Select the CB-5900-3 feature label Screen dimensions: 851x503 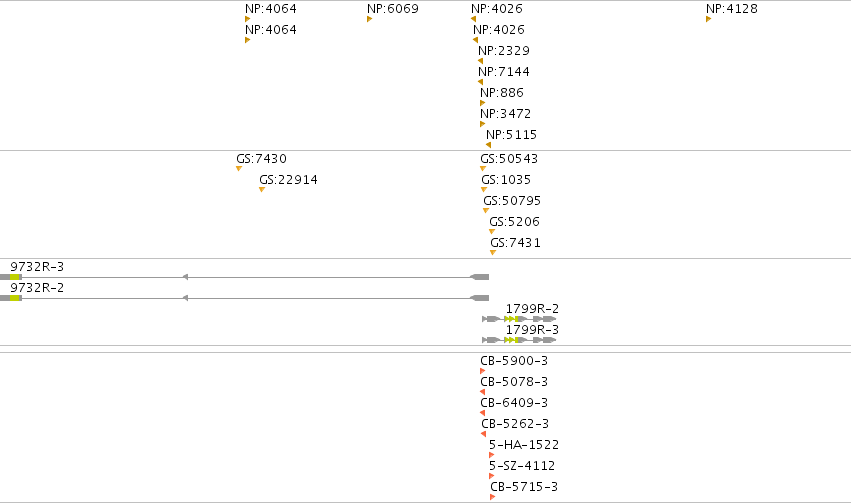514,361
